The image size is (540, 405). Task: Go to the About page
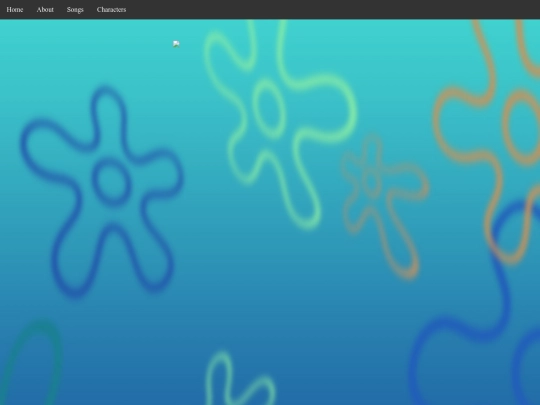[x=45, y=10]
